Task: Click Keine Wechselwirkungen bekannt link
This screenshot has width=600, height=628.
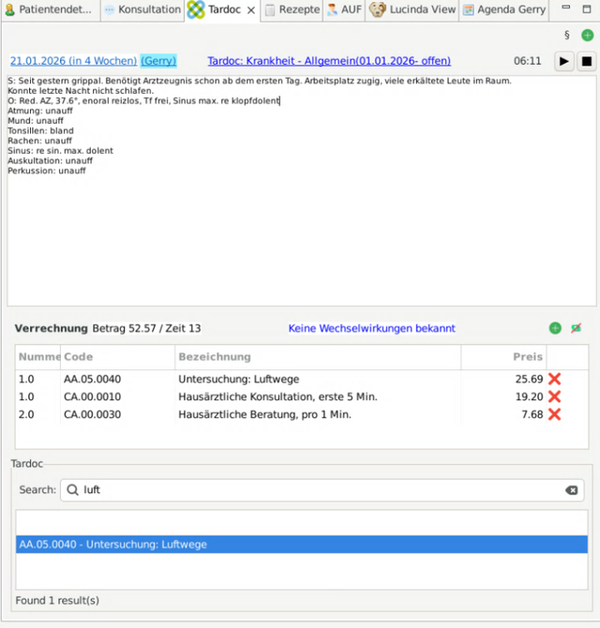Action: 372,328
